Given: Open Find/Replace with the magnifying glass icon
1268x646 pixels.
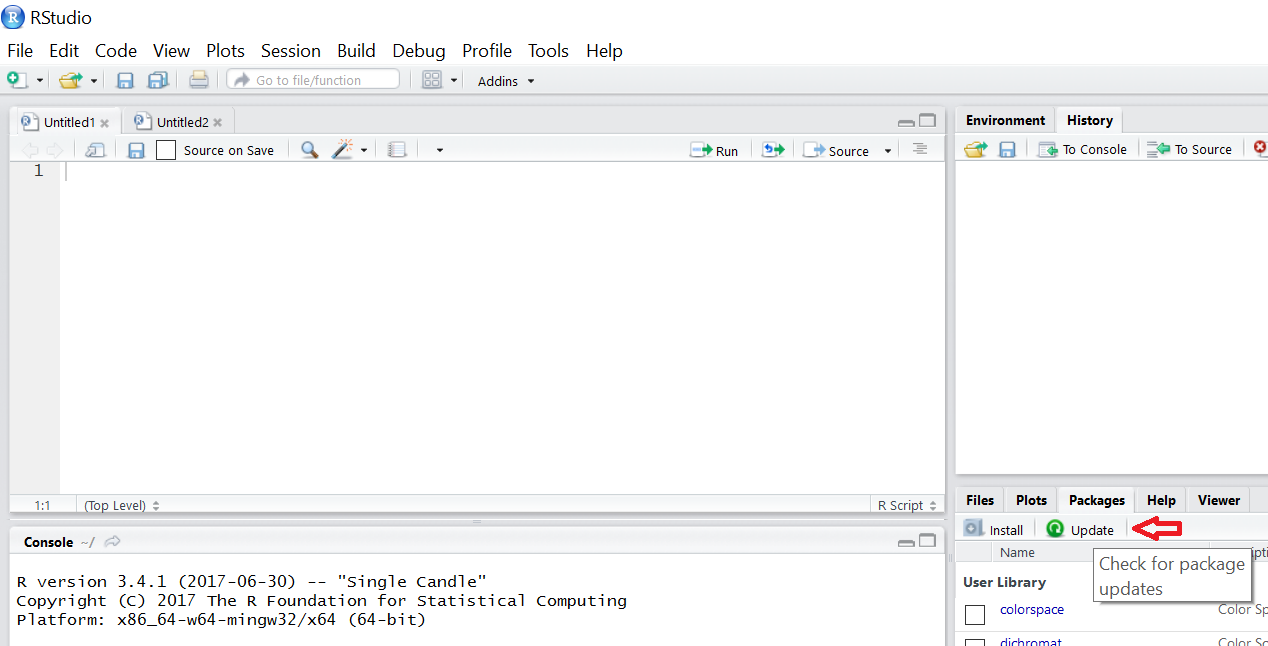Looking at the screenshot, I should (x=308, y=148).
